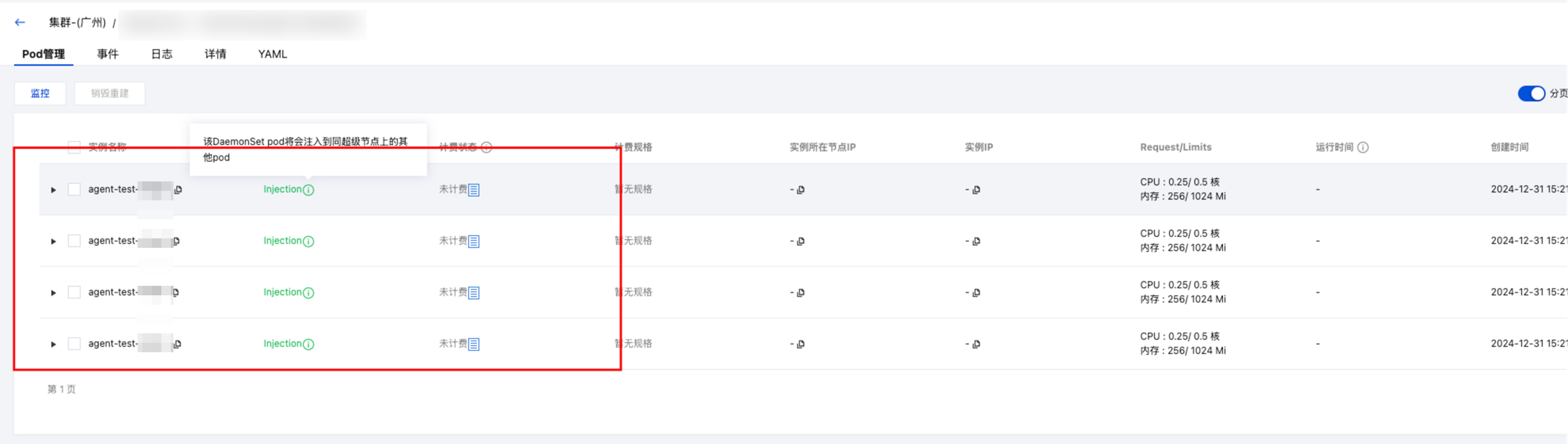1568x444 pixels.
Task: Click the 运行时间 column info icon
Action: pos(1363,148)
